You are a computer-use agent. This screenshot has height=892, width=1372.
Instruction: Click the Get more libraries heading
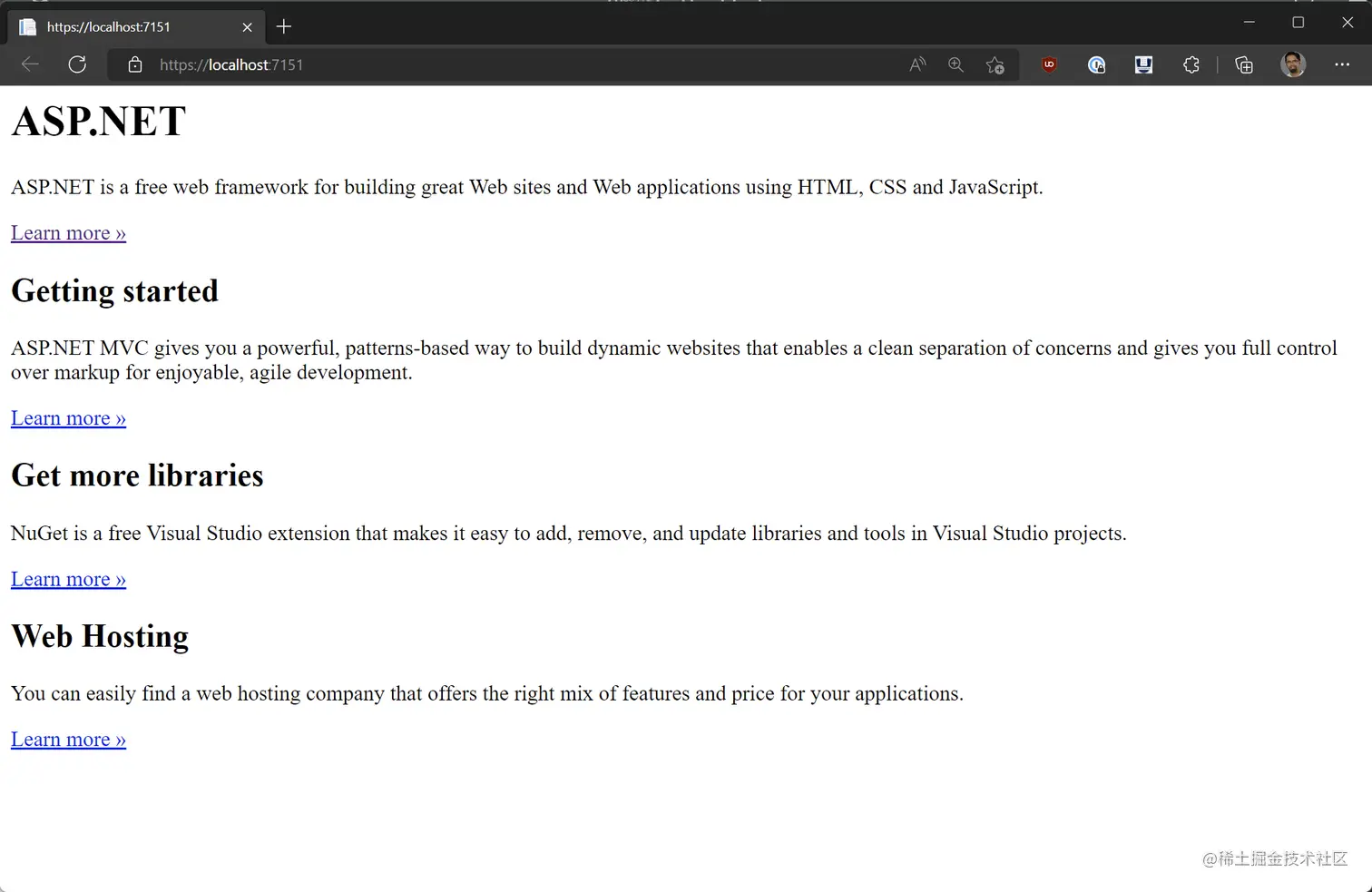137,475
